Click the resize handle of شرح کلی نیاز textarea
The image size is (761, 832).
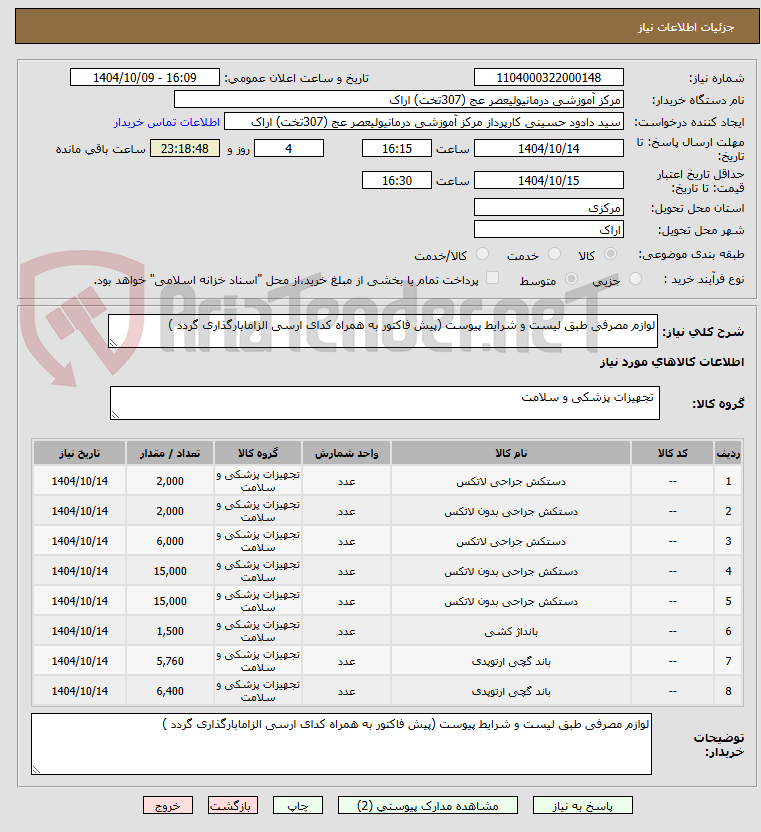pyautogui.click(x=113, y=343)
